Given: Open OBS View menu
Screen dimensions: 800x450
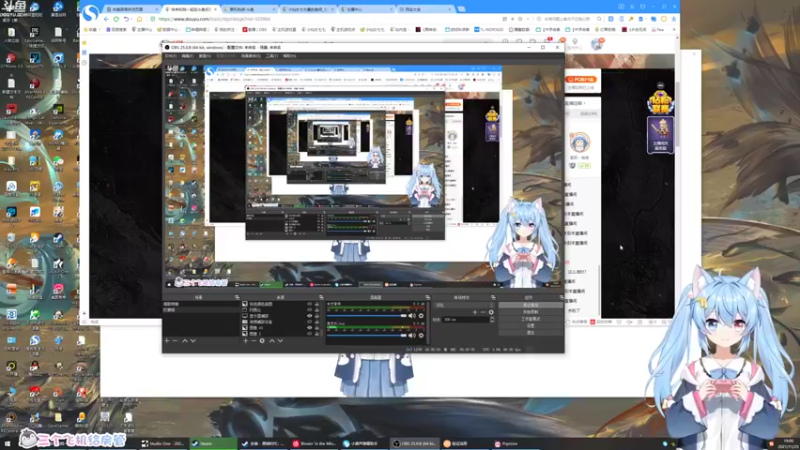Looking at the screenshot, I should 204,56.
